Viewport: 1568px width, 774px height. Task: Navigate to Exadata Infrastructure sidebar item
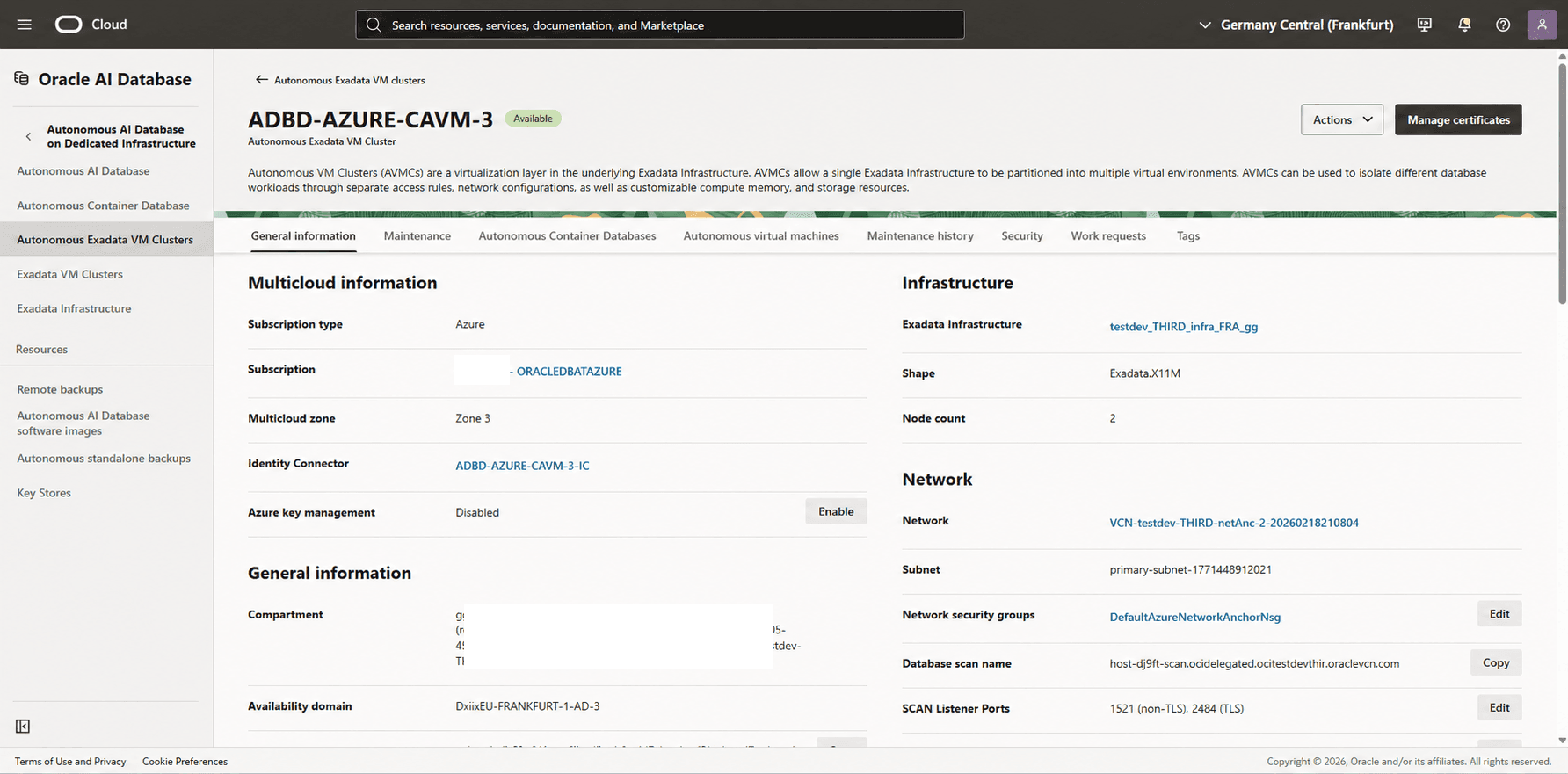pos(74,308)
